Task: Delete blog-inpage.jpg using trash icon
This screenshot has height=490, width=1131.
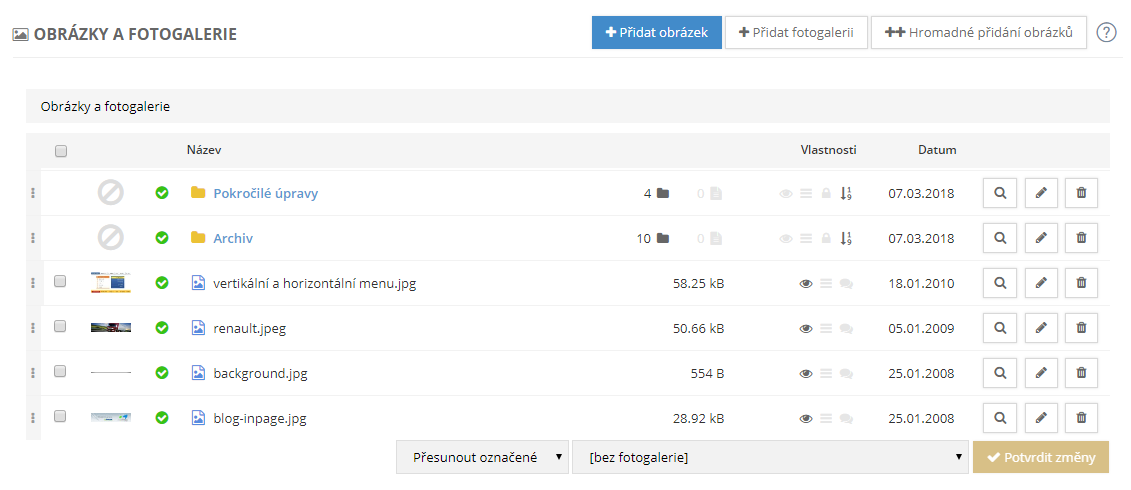Action: (1081, 418)
